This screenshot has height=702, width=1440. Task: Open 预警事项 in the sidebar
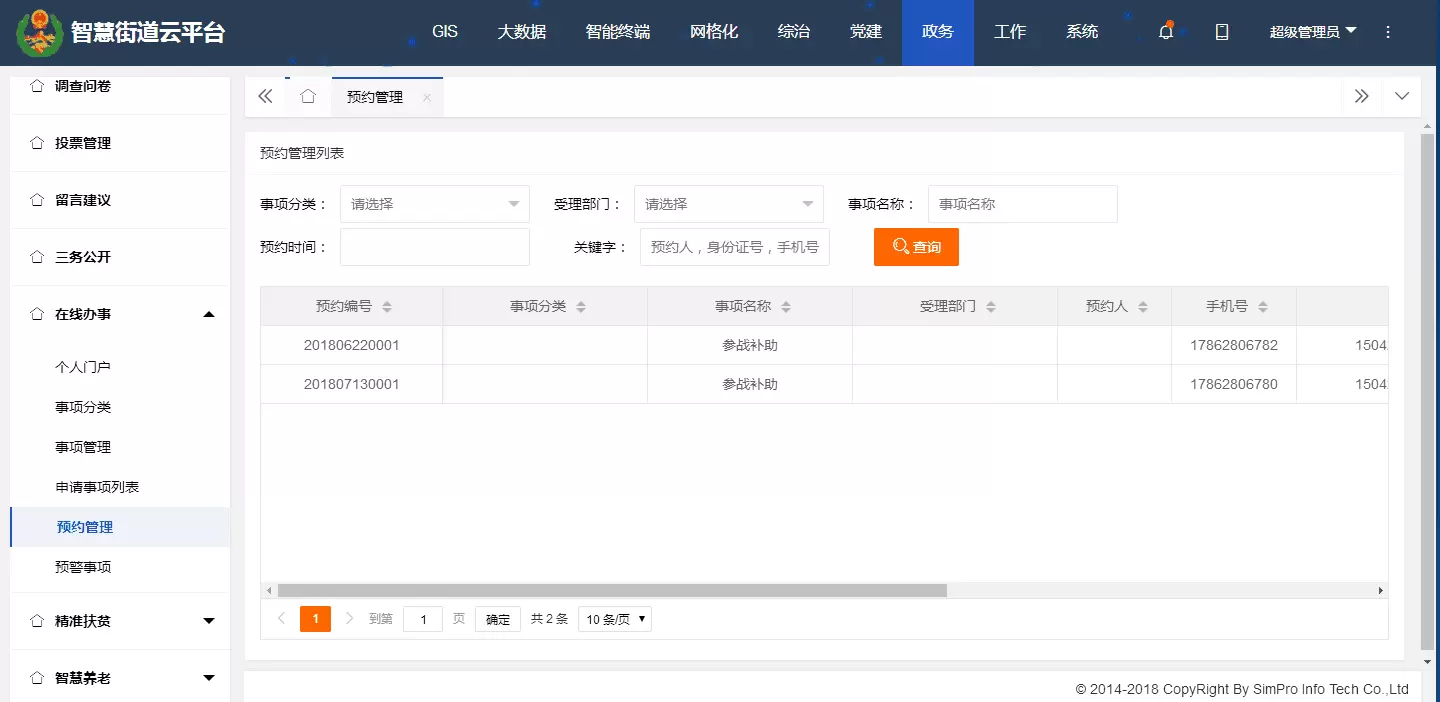[83, 567]
